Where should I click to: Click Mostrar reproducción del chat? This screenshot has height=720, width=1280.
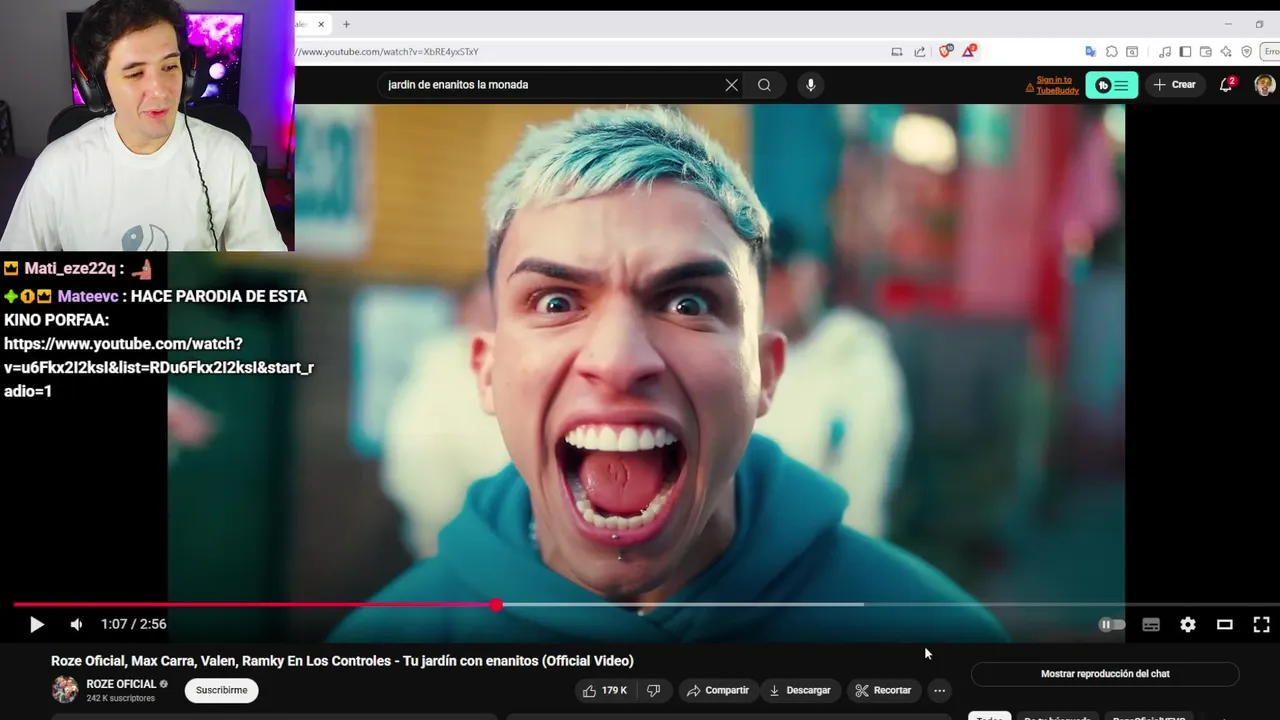(x=1105, y=674)
